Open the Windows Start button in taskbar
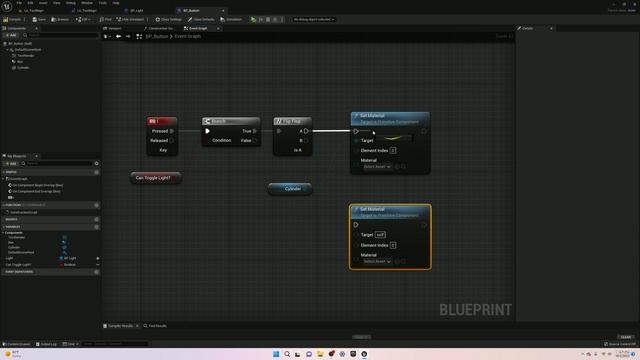The image size is (640, 360). coord(276,354)
